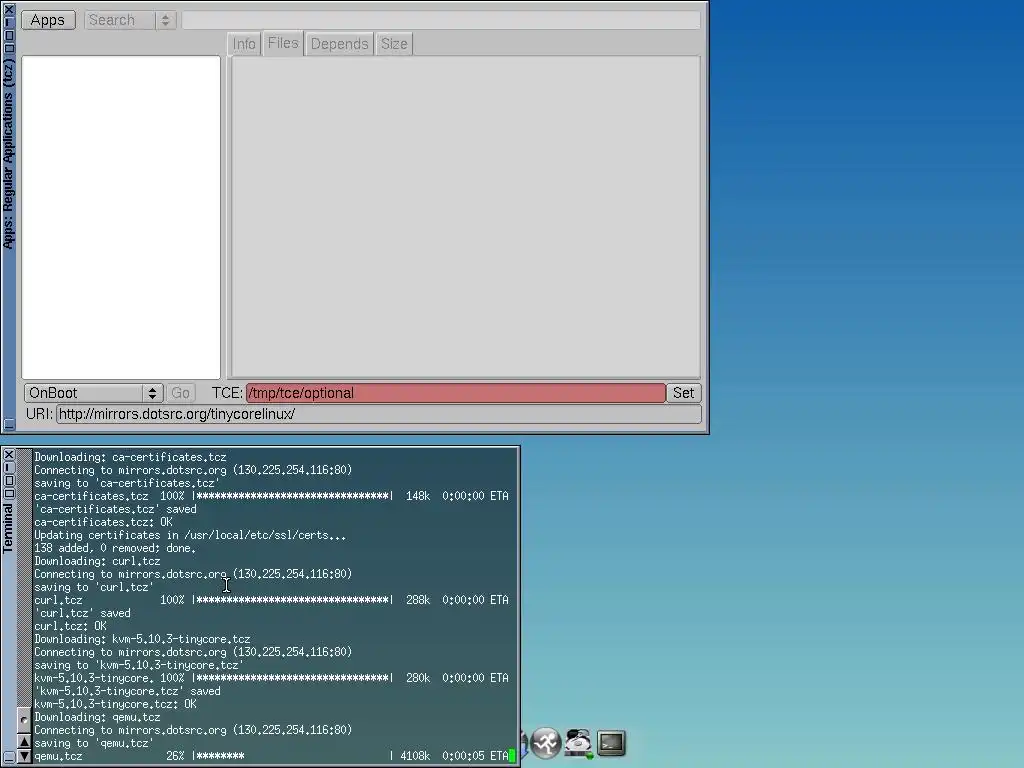Switch to the Info tab
The image size is (1024, 768).
coord(244,44)
